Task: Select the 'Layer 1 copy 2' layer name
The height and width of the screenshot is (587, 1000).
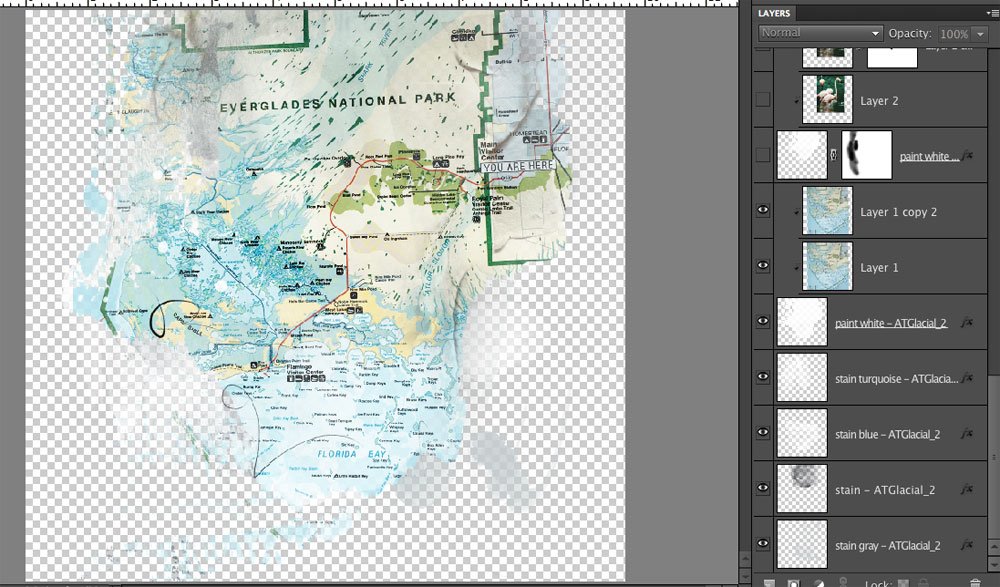Action: [899, 212]
